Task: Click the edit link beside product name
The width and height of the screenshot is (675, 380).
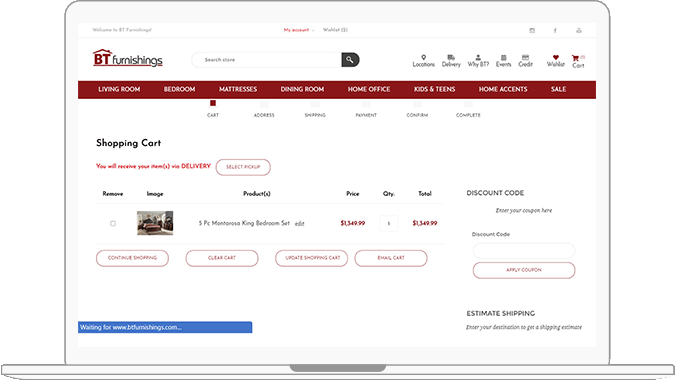Action: (300, 223)
